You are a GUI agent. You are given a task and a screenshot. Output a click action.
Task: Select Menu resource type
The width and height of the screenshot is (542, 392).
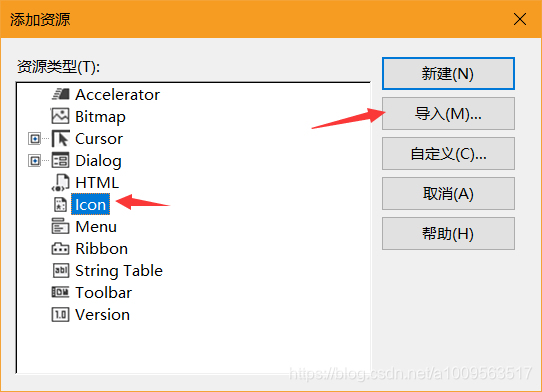[x=96, y=227]
